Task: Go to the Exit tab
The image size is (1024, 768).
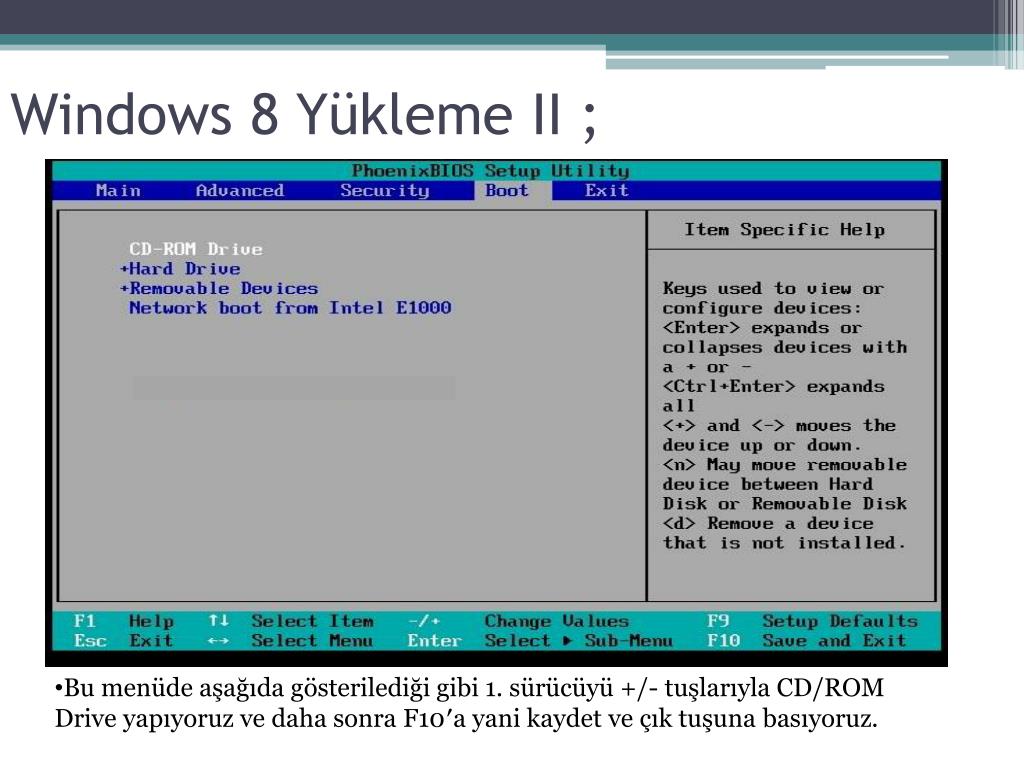Action: click(607, 191)
